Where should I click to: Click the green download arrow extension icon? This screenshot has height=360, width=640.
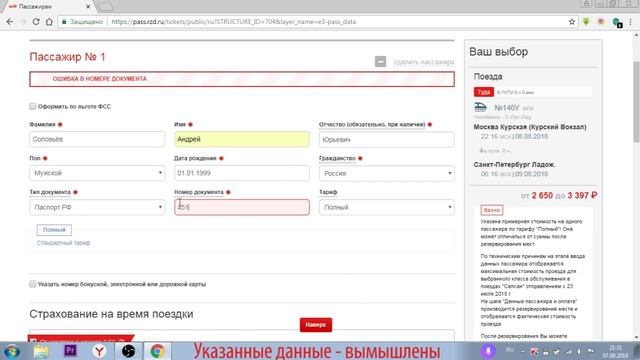tap(586, 22)
